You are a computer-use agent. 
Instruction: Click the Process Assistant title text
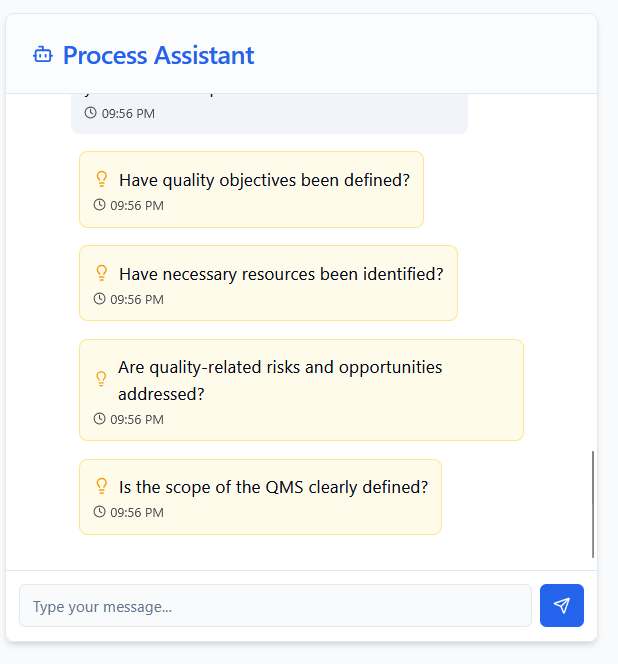[158, 55]
